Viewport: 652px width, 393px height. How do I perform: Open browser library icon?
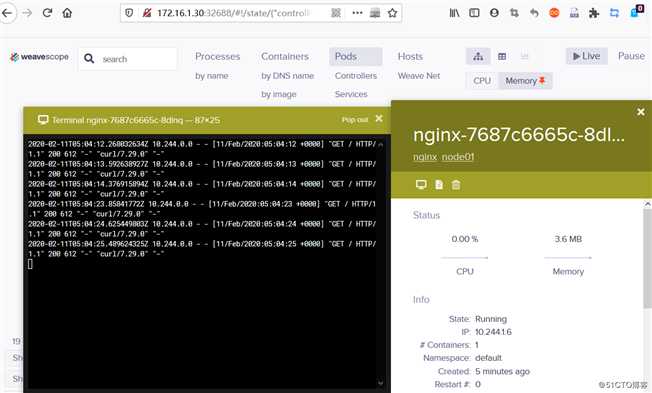tap(454, 13)
